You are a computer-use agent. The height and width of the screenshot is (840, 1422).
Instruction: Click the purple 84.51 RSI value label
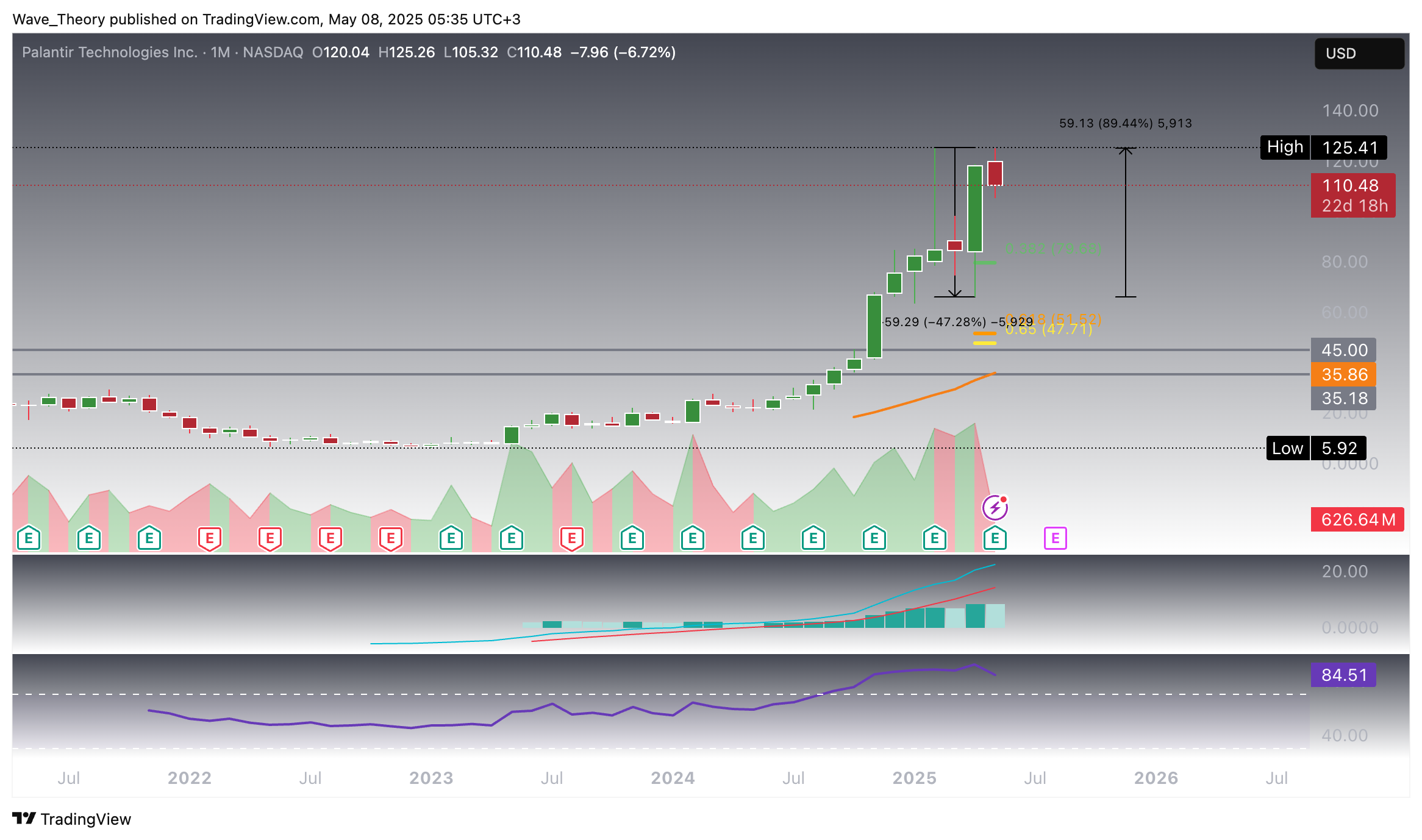click(1343, 675)
